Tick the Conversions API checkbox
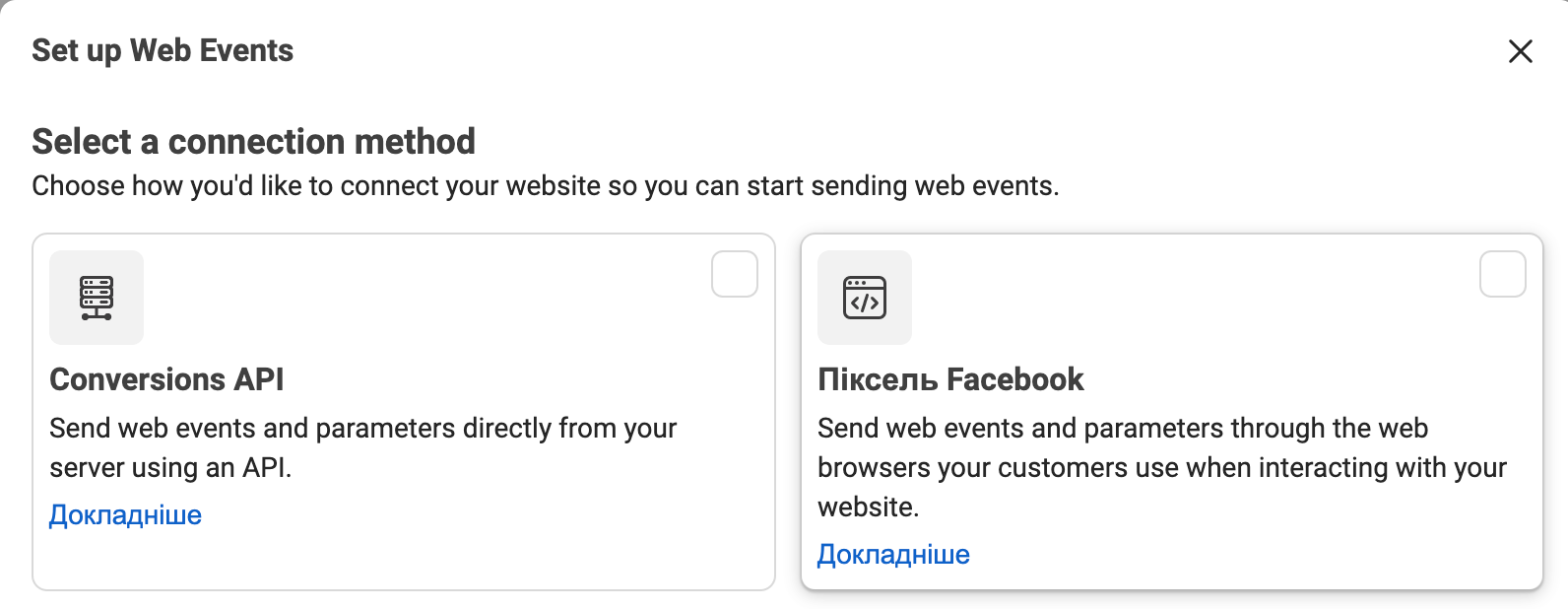 (x=735, y=274)
